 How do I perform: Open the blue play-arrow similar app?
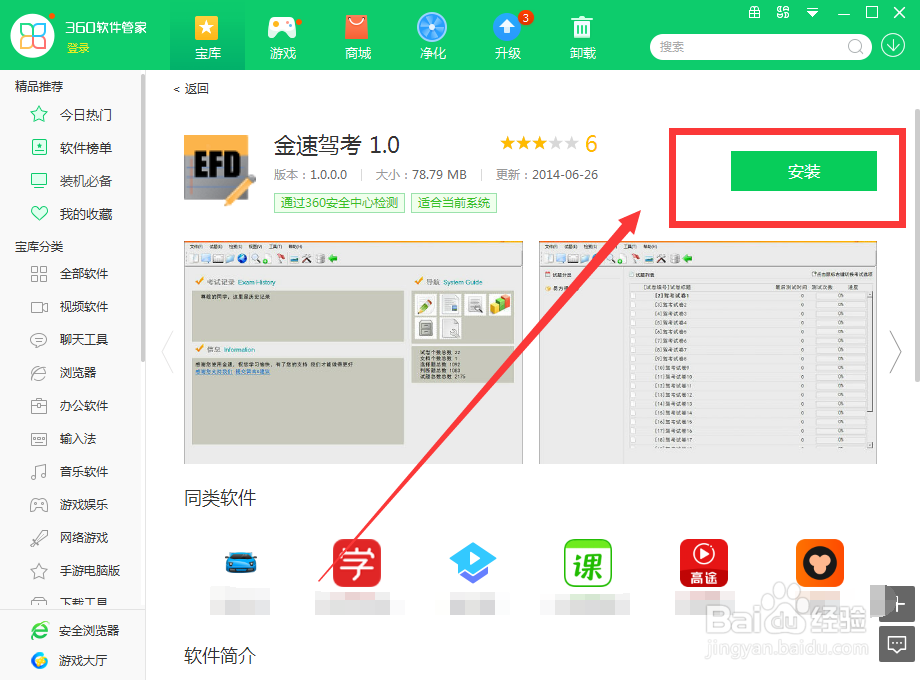coord(473,563)
